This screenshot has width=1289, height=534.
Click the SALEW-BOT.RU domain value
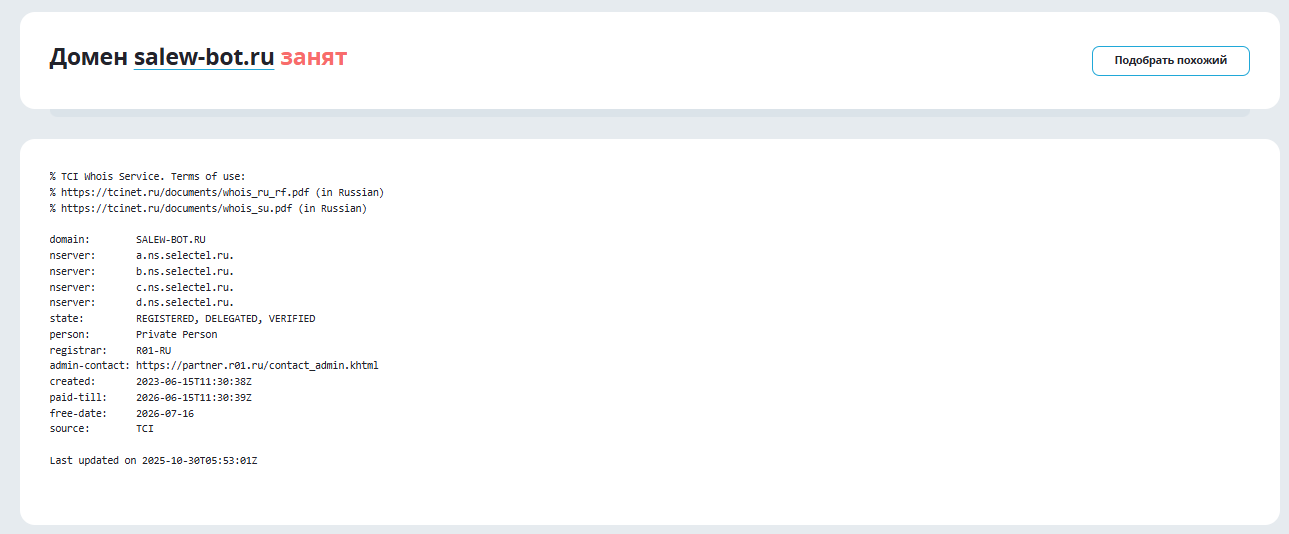(171, 240)
